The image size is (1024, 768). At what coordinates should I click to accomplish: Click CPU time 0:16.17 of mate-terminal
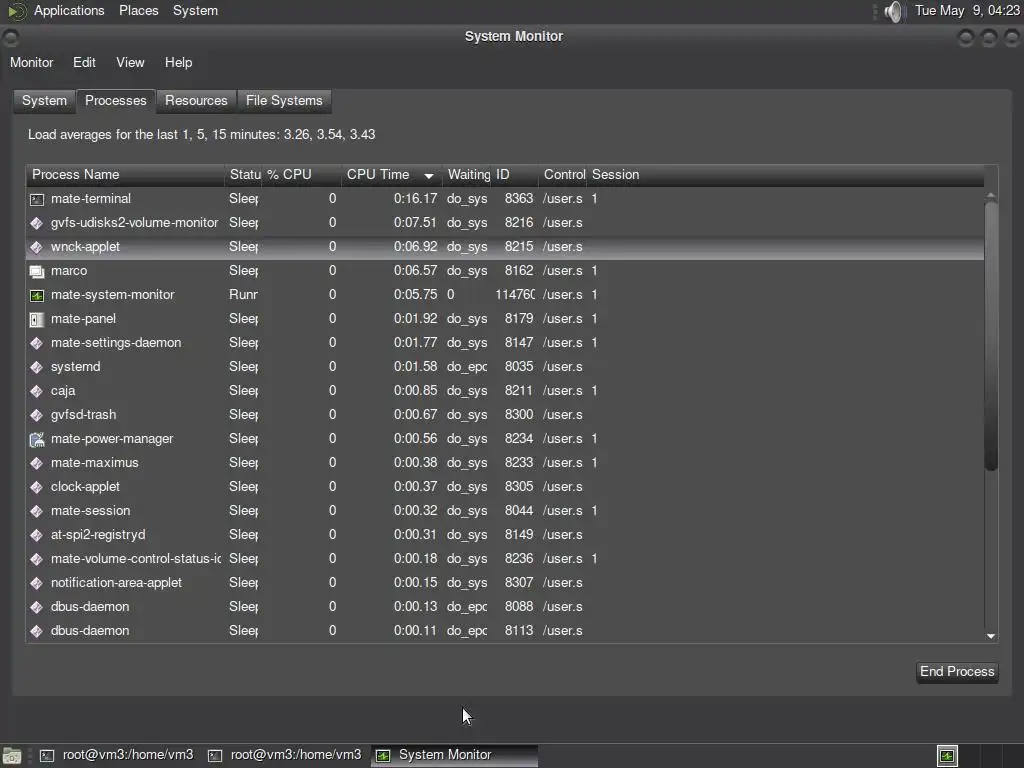[x=415, y=199]
